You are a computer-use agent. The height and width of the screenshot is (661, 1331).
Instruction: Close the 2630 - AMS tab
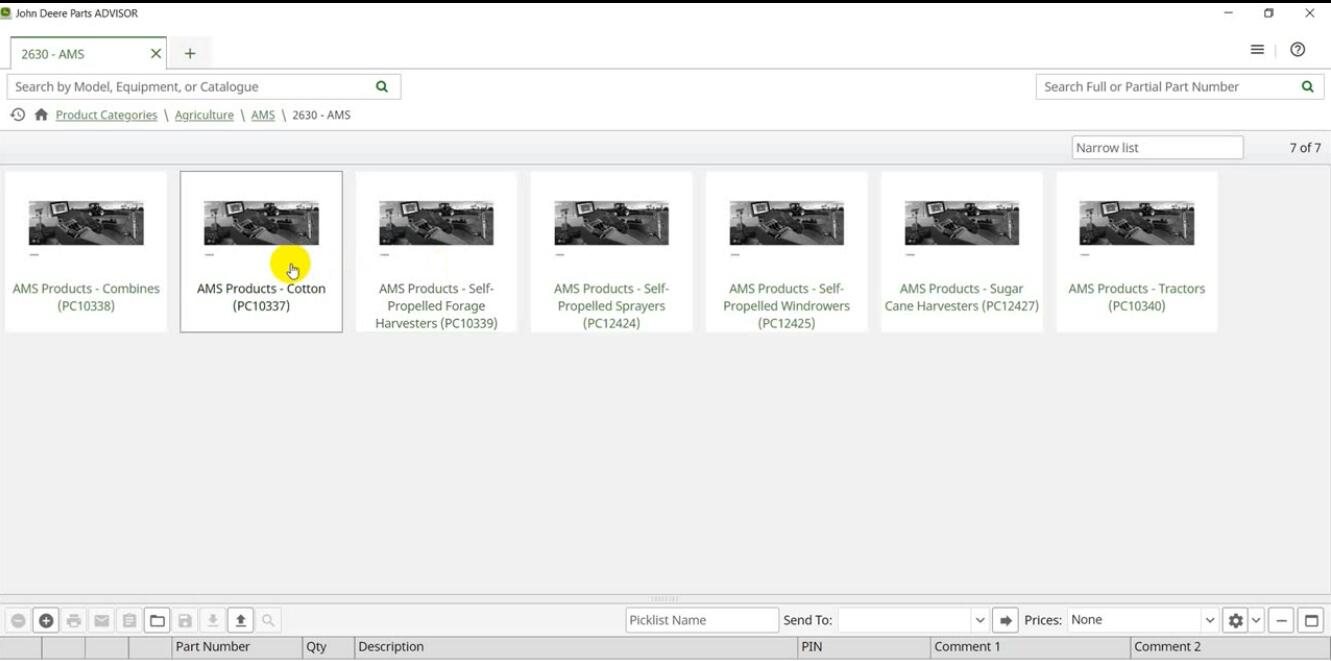[156, 54]
